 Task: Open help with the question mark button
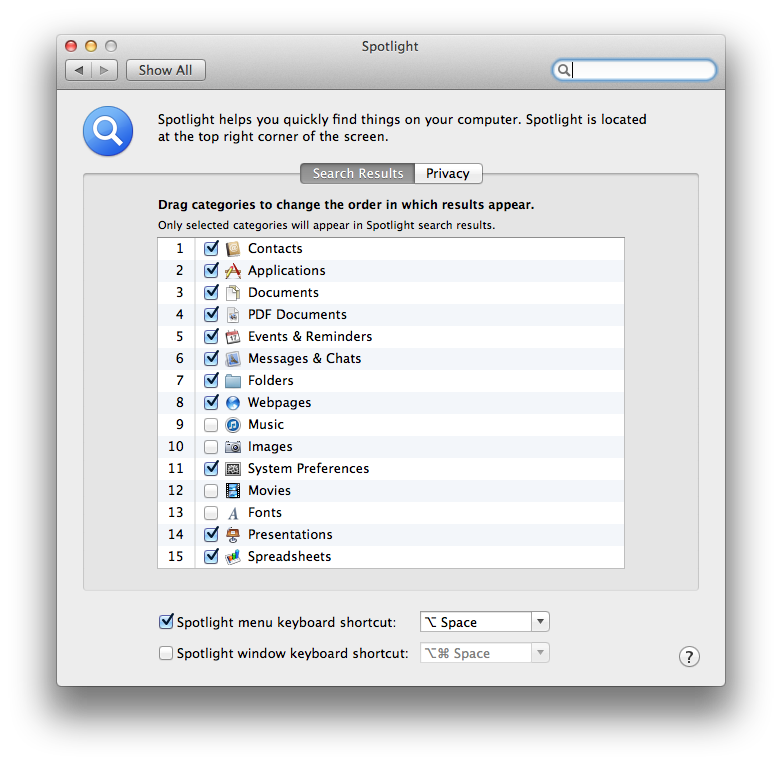689,657
